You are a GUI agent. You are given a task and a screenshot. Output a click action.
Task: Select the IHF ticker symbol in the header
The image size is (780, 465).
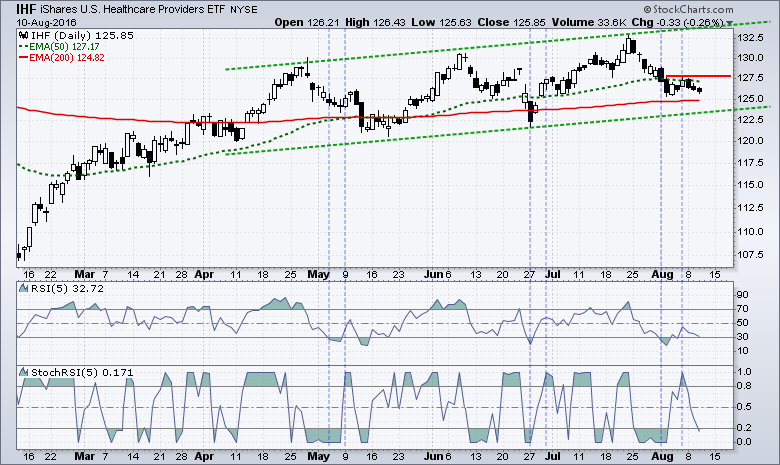pos(26,9)
